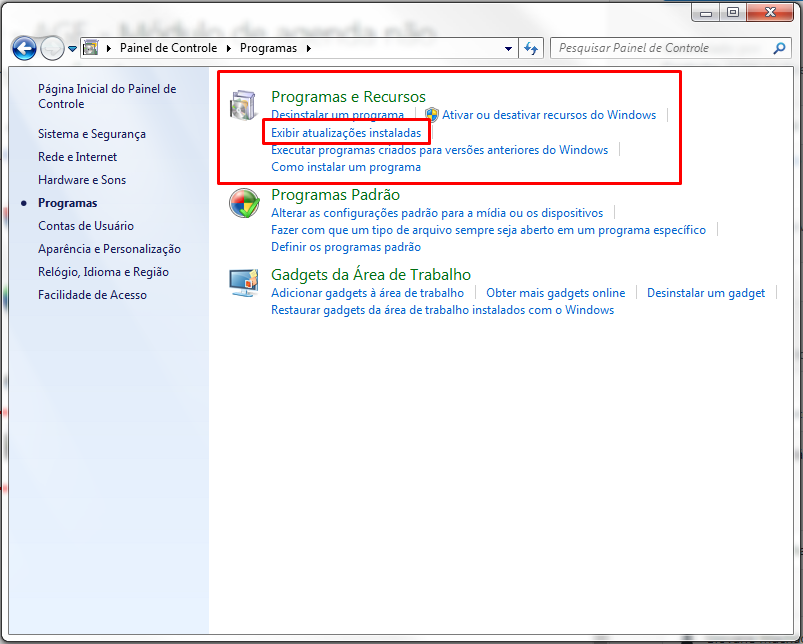Click Como instalar um programa link

click(346, 167)
